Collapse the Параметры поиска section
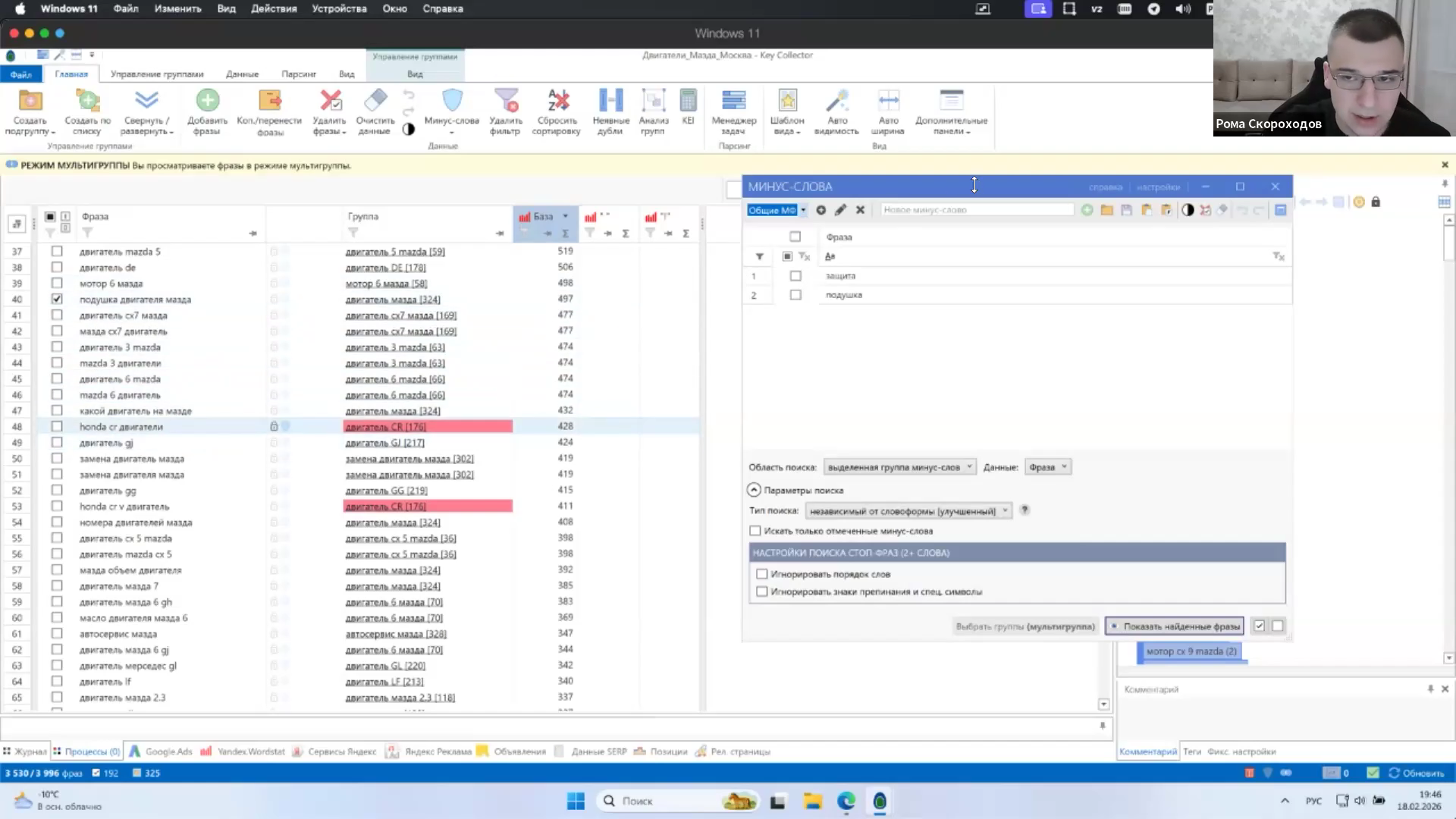Image resolution: width=1456 pixels, height=819 pixels. [x=754, y=490]
